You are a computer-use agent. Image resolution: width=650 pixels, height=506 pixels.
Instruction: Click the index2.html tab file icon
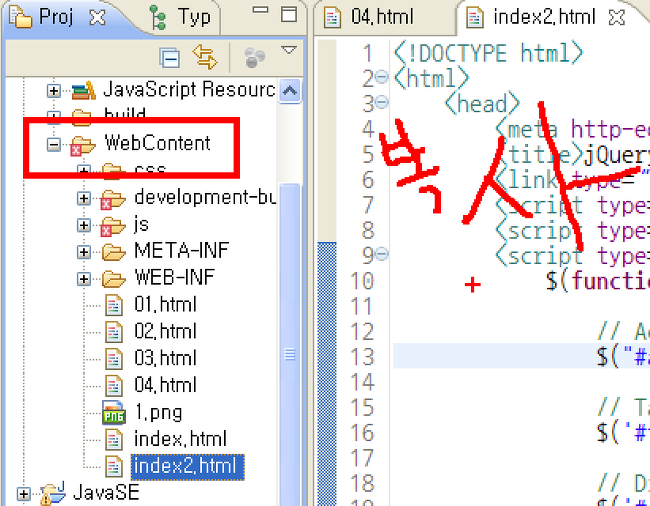475,17
